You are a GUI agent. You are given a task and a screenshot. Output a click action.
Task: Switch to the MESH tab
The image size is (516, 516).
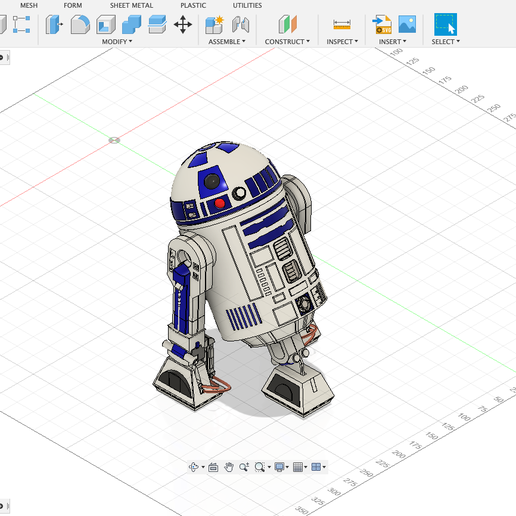[29, 6]
